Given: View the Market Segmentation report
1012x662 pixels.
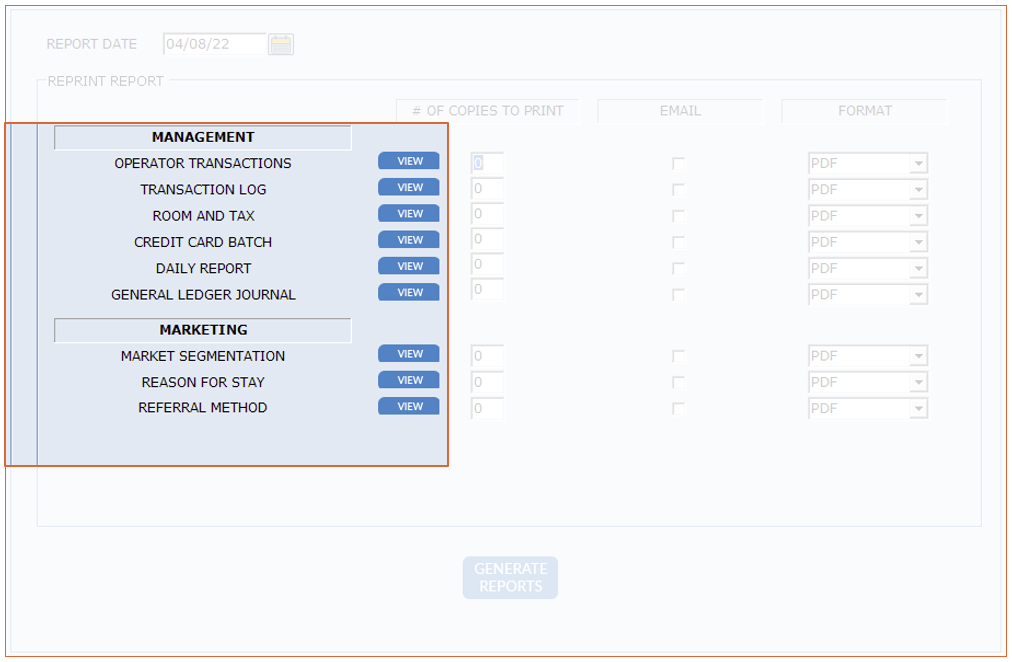Looking at the screenshot, I should pyautogui.click(x=408, y=354).
